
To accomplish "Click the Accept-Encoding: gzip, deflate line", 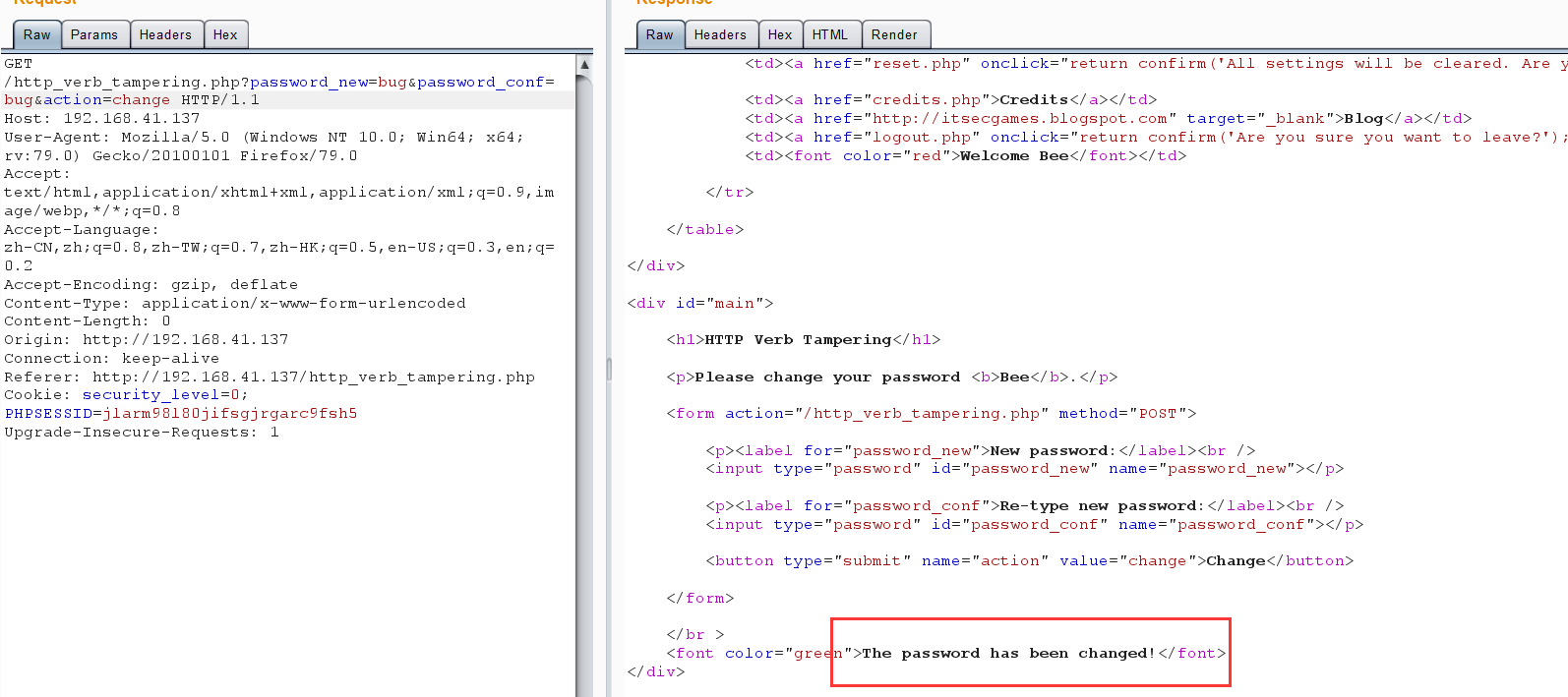I will [151, 284].
